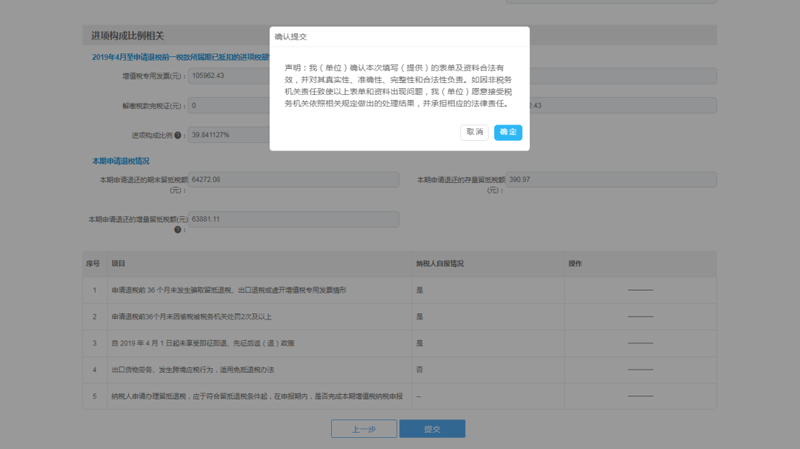Click the 进项构成比例 field showing 39.841127%

click(228, 134)
